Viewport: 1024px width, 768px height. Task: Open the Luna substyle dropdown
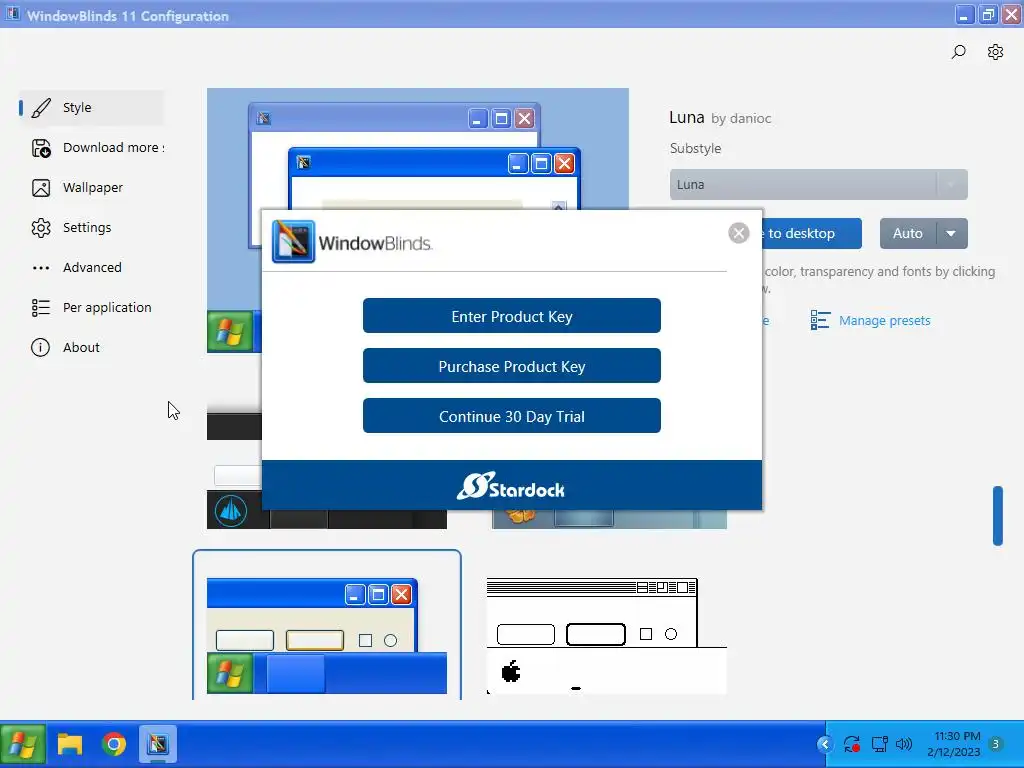pos(818,185)
